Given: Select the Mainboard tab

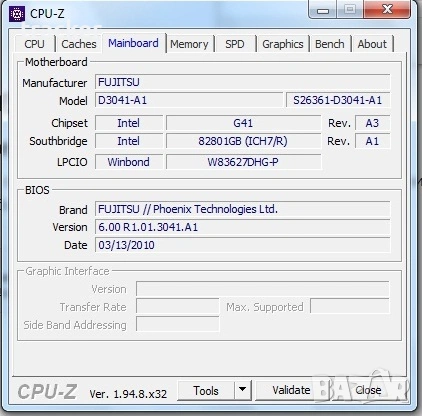Looking at the screenshot, I should click(x=134, y=43).
